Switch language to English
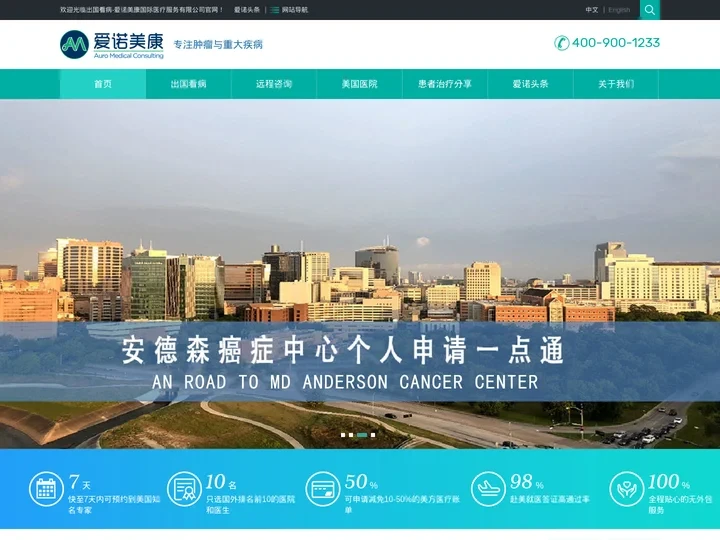Viewport: 720px width, 540px height. pos(619,10)
